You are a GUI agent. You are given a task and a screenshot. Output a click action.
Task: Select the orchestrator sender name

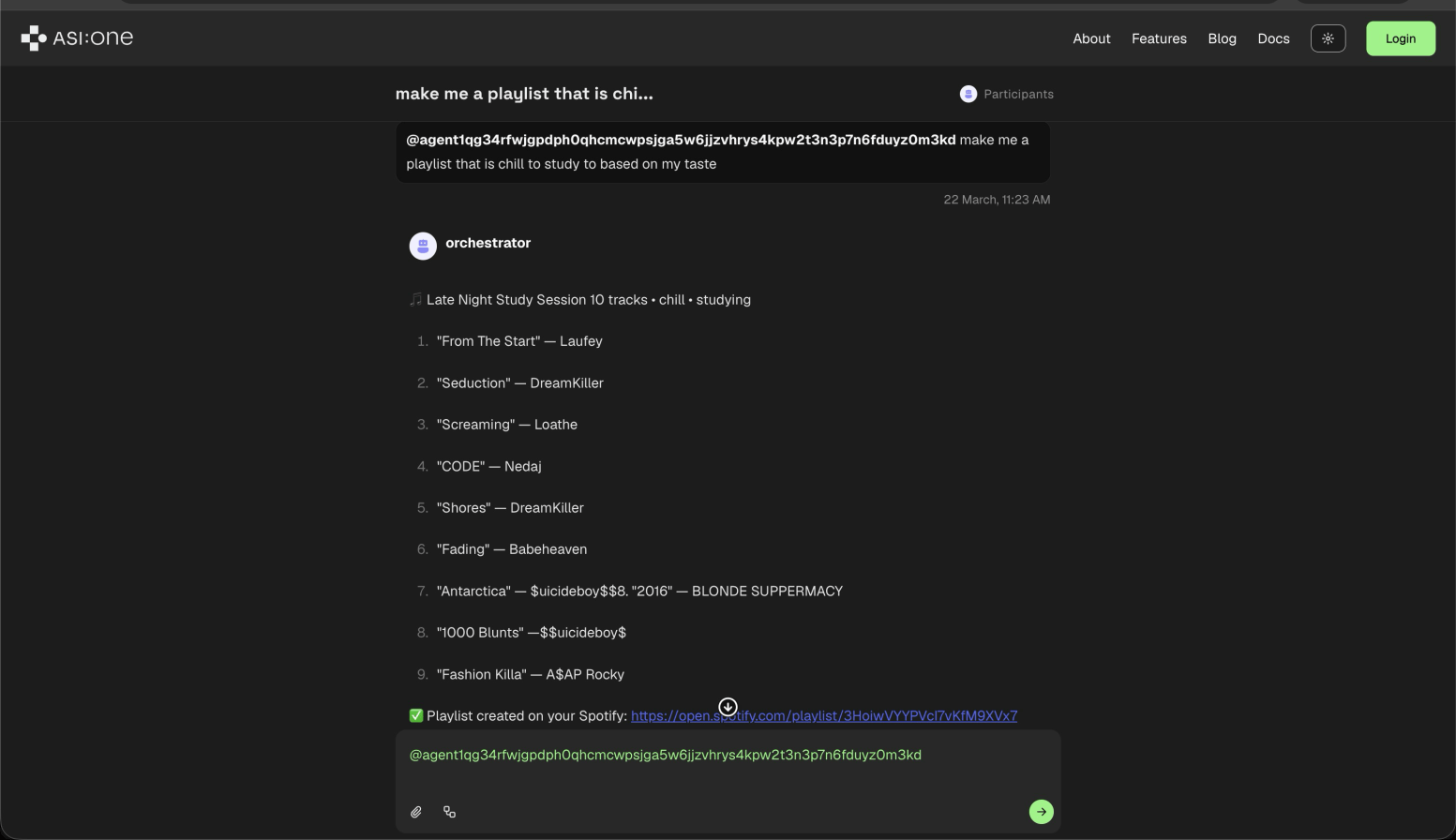488,243
